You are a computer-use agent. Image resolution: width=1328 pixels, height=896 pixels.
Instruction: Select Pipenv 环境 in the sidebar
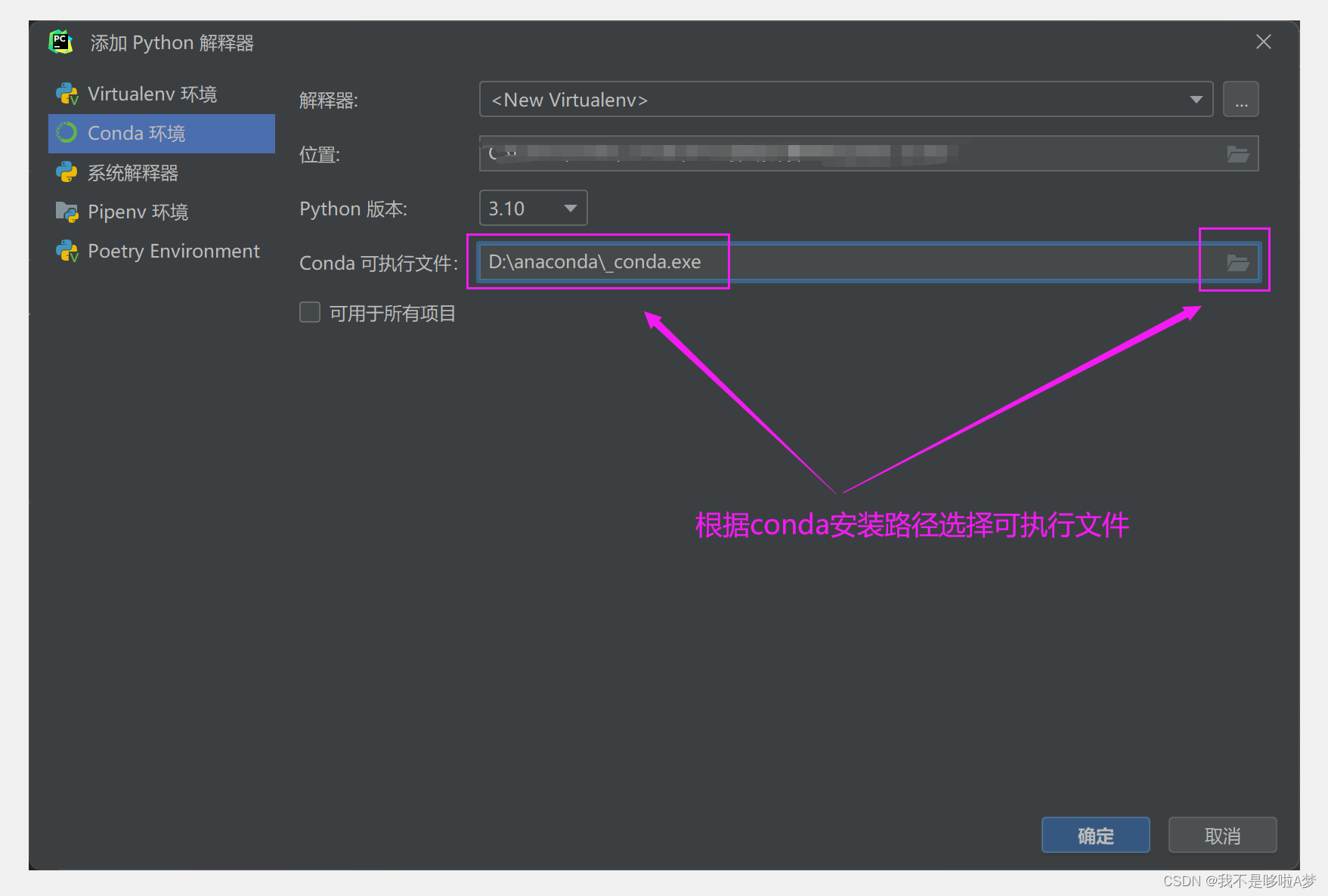pos(162,212)
